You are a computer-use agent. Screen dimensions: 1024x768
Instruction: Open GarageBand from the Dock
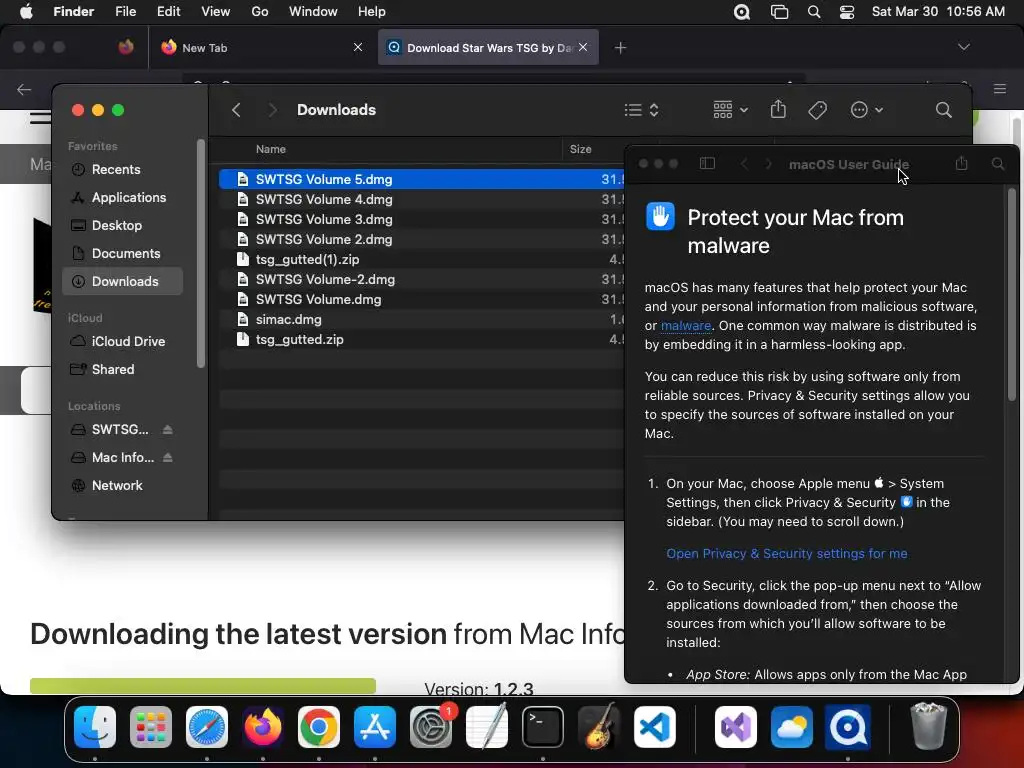coord(599,727)
